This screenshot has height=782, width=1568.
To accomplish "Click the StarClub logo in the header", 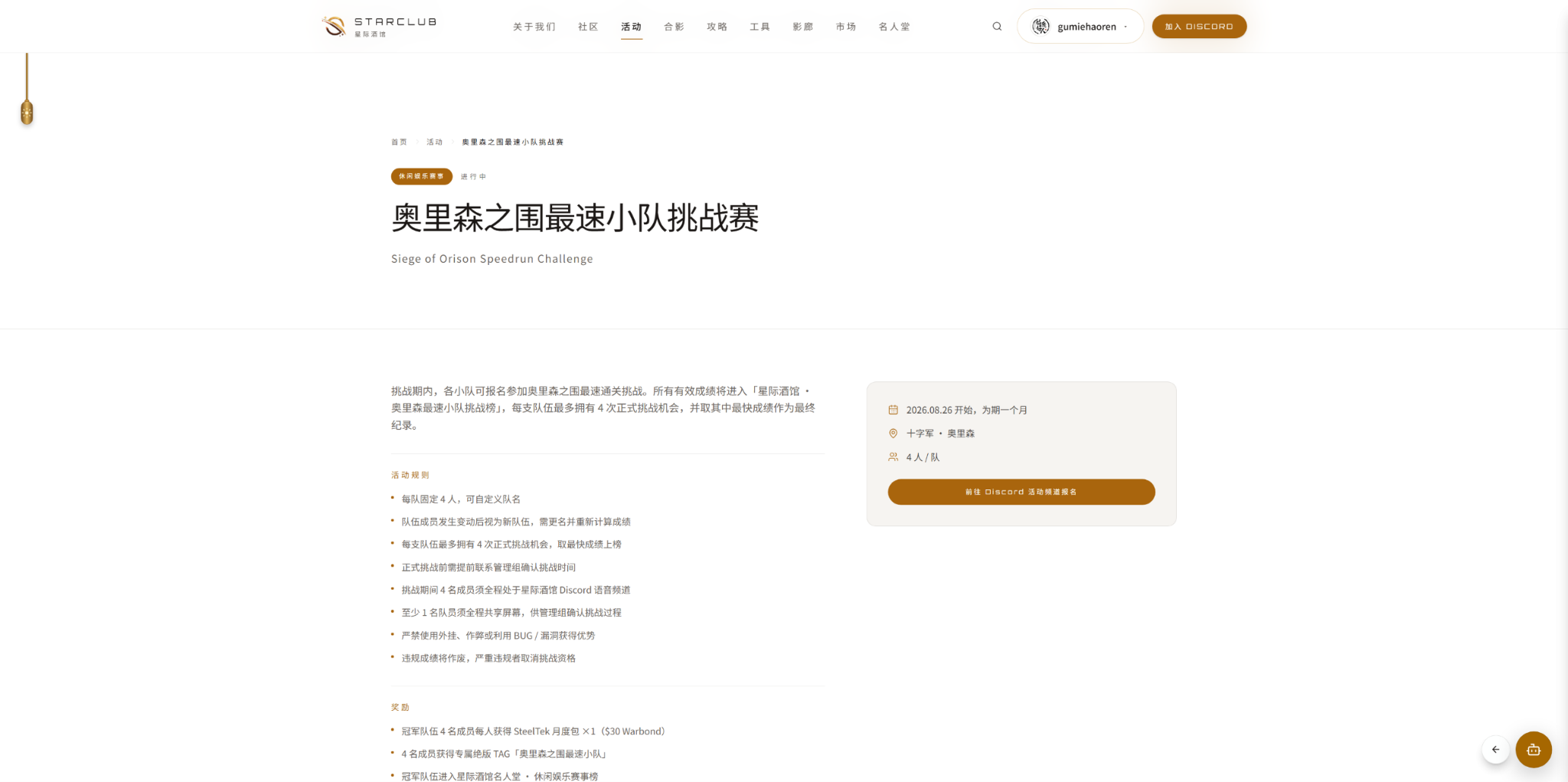I will coord(379,26).
